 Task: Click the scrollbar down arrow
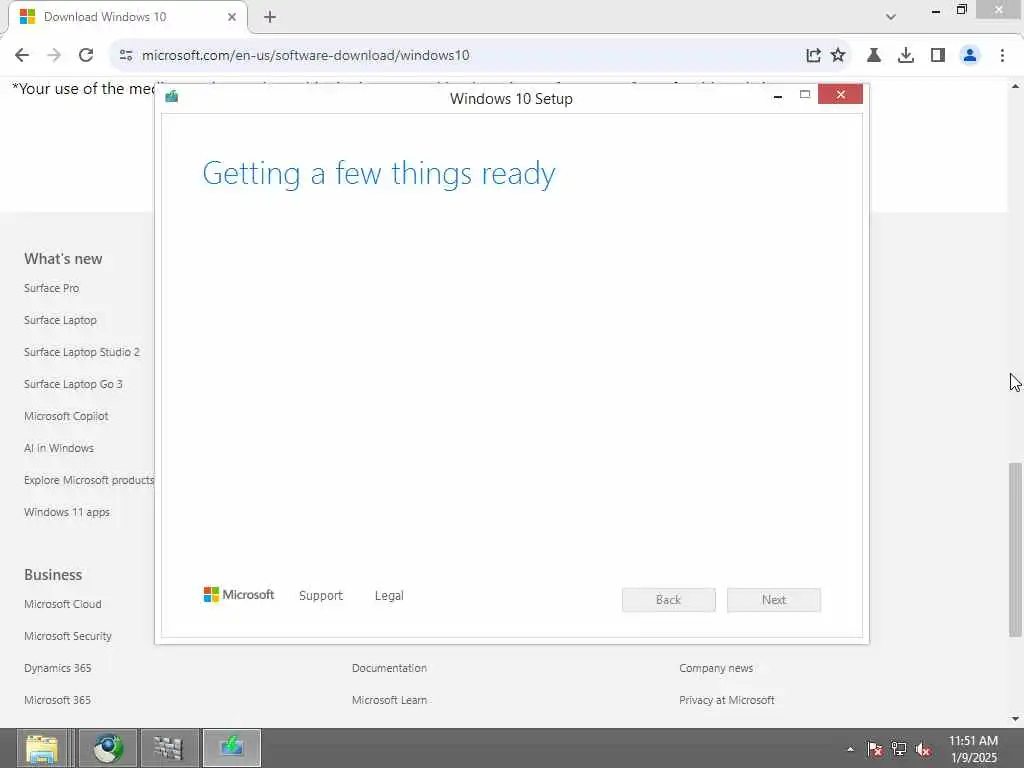(x=1015, y=719)
